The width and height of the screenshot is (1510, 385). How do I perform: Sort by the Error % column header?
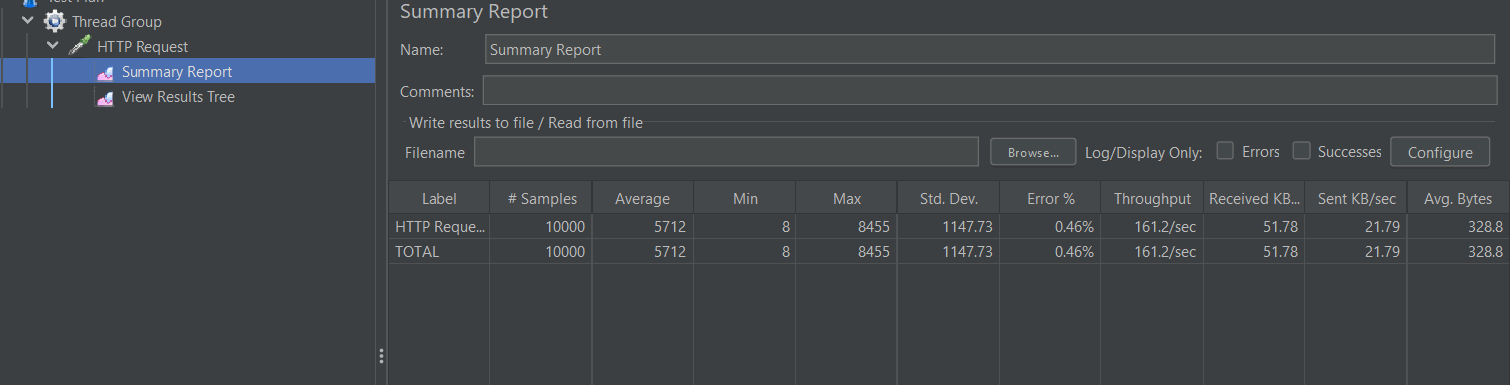tap(1048, 198)
